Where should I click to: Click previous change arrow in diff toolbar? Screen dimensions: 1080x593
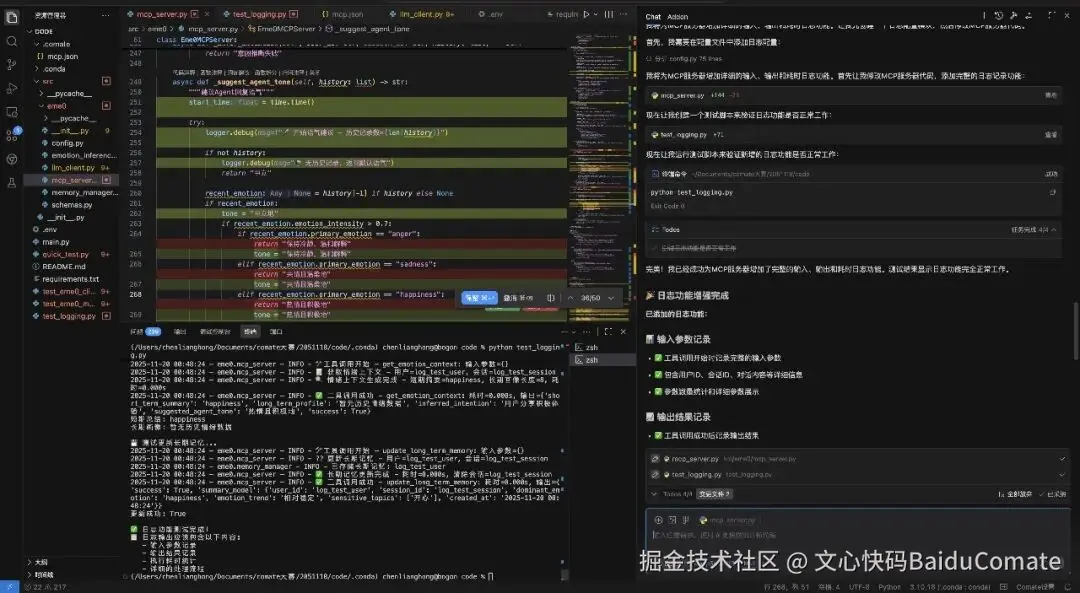570,298
